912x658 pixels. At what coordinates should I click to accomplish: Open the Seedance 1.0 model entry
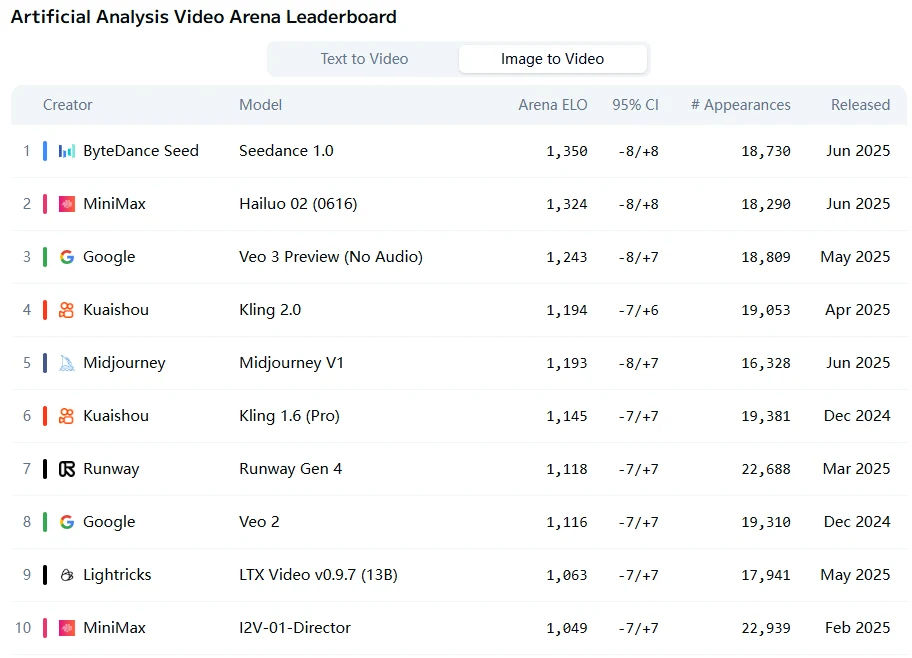286,151
